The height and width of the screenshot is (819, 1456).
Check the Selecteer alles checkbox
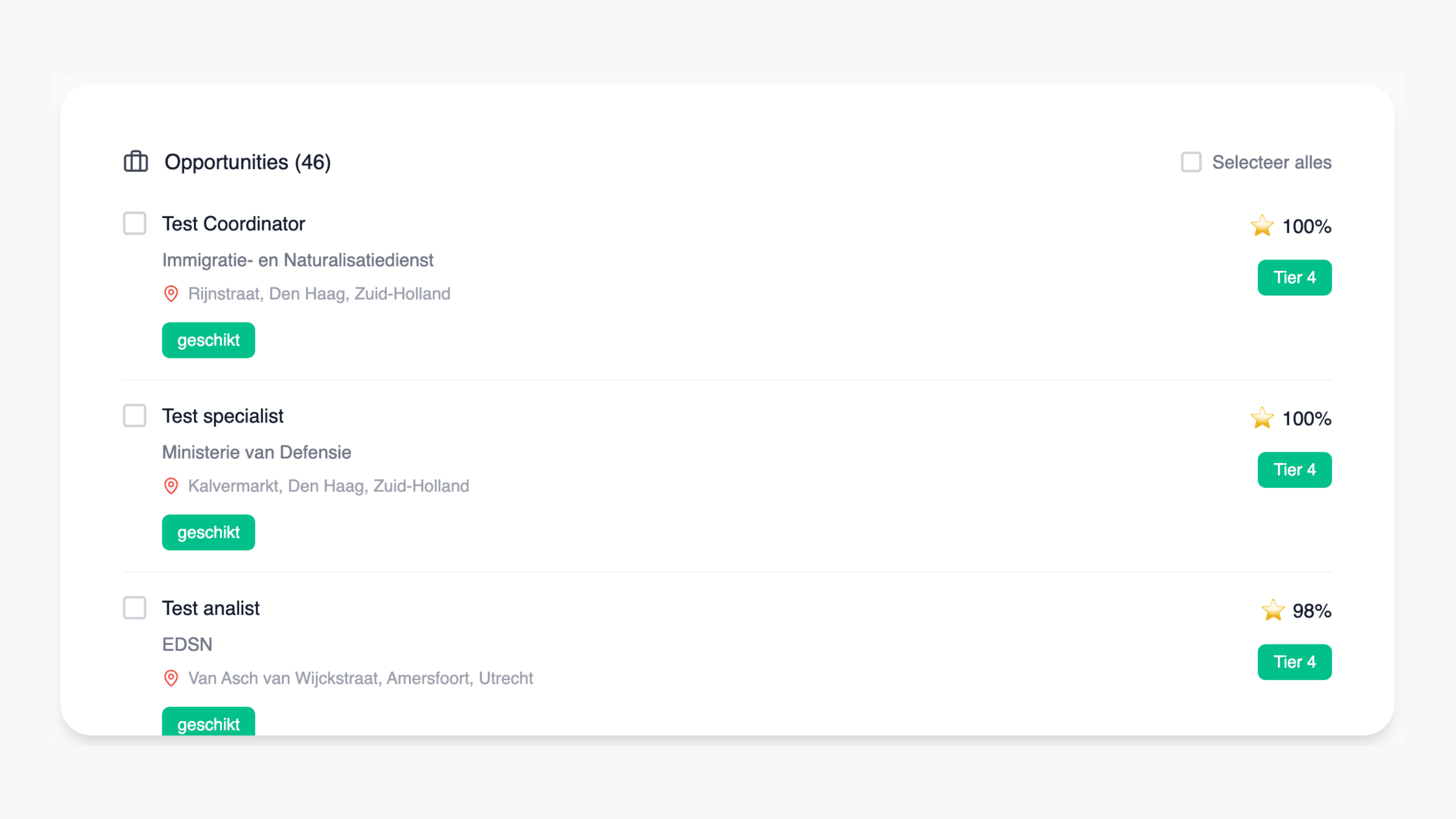[x=1191, y=162]
